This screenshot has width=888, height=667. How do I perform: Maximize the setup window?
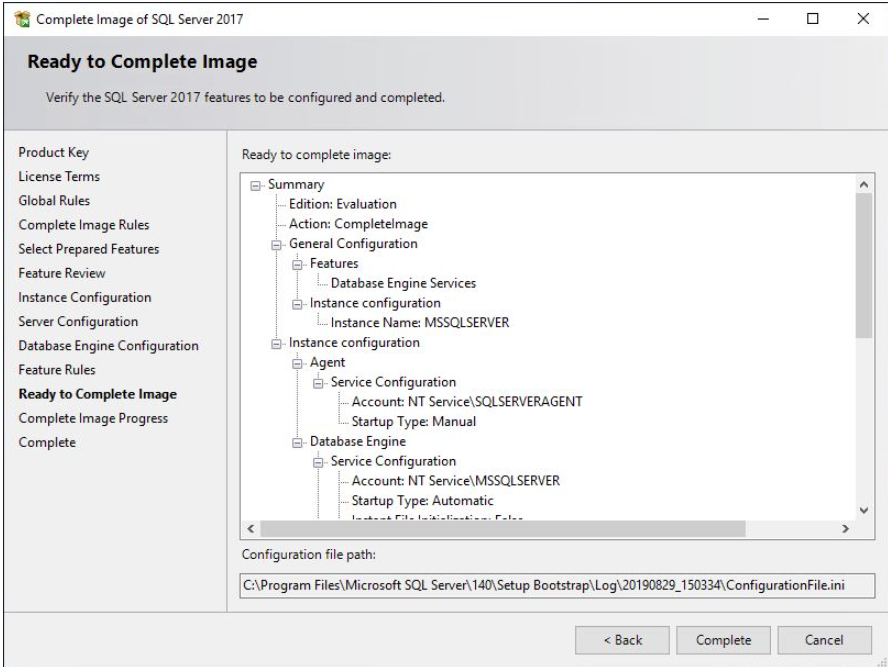tap(813, 19)
